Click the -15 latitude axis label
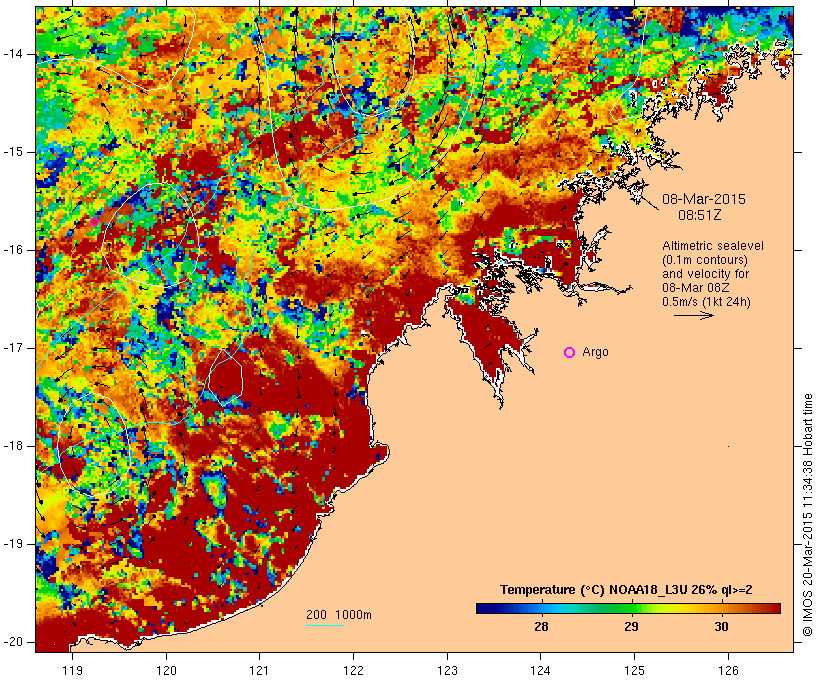The height and width of the screenshot is (680, 820). click(x=13, y=152)
